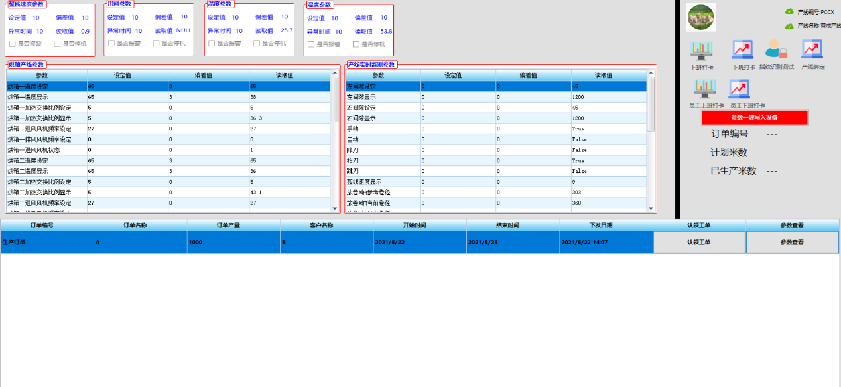
Task: Tick alarm checkbox in panel reading NULL
Action: 112,43
